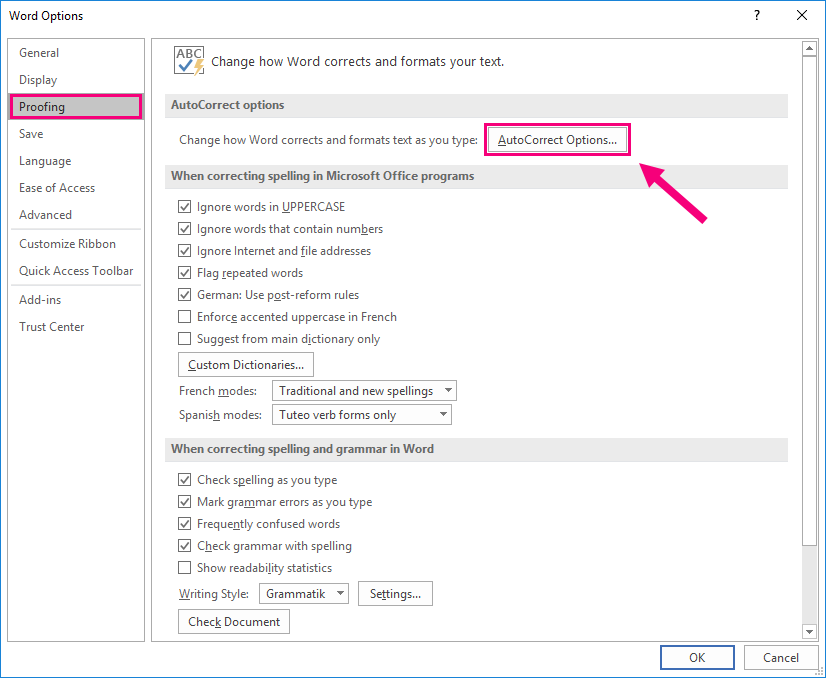The width and height of the screenshot is (826, 678).
Task: Toggle Check grammar with spelling
Action: (x=184, y=546)
